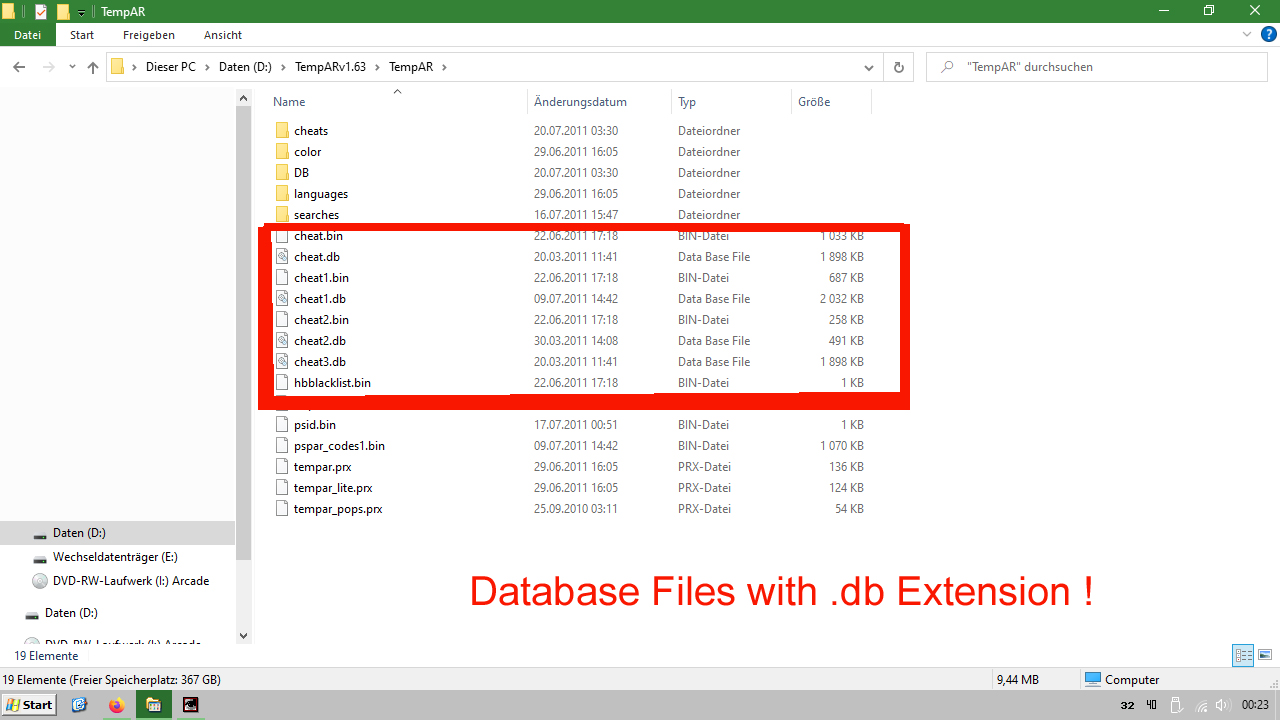Click the TempAR breadcrumb segment
The image size is (1280, 720).
411,67
